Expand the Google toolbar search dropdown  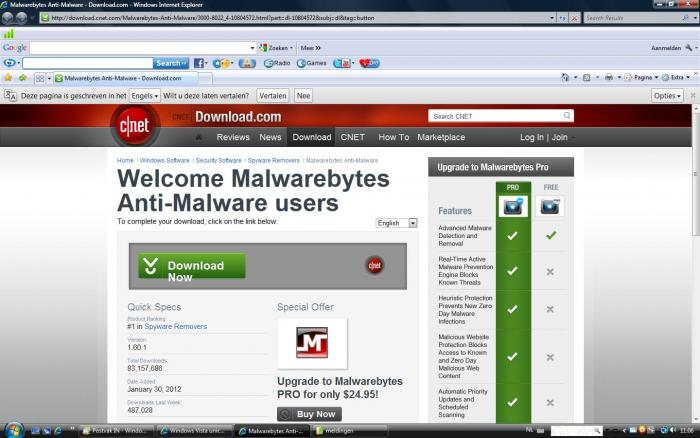click(252, 48)
